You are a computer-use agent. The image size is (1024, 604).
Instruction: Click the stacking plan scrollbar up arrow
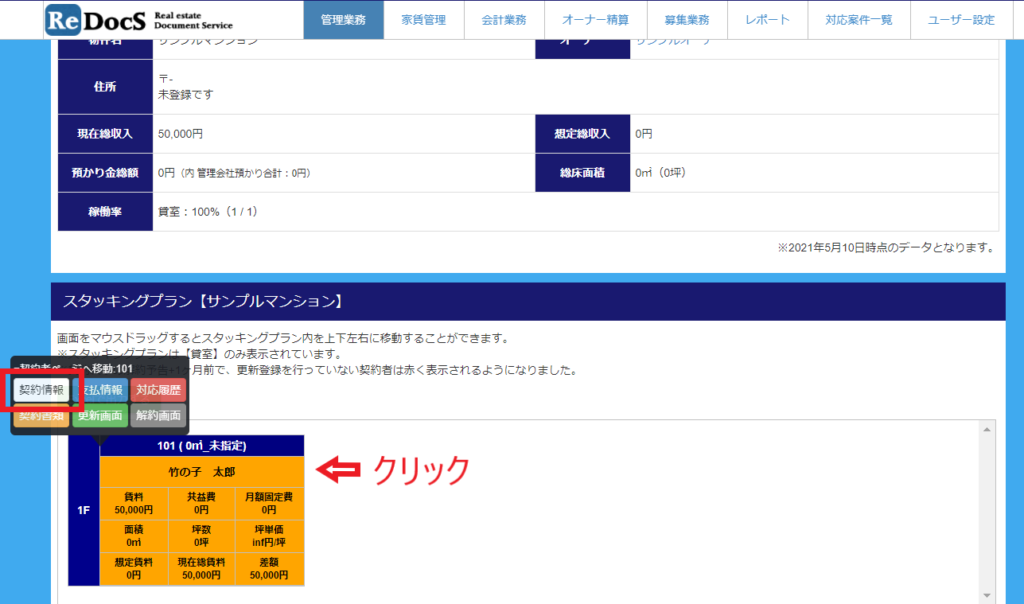[x=988, y=429]
